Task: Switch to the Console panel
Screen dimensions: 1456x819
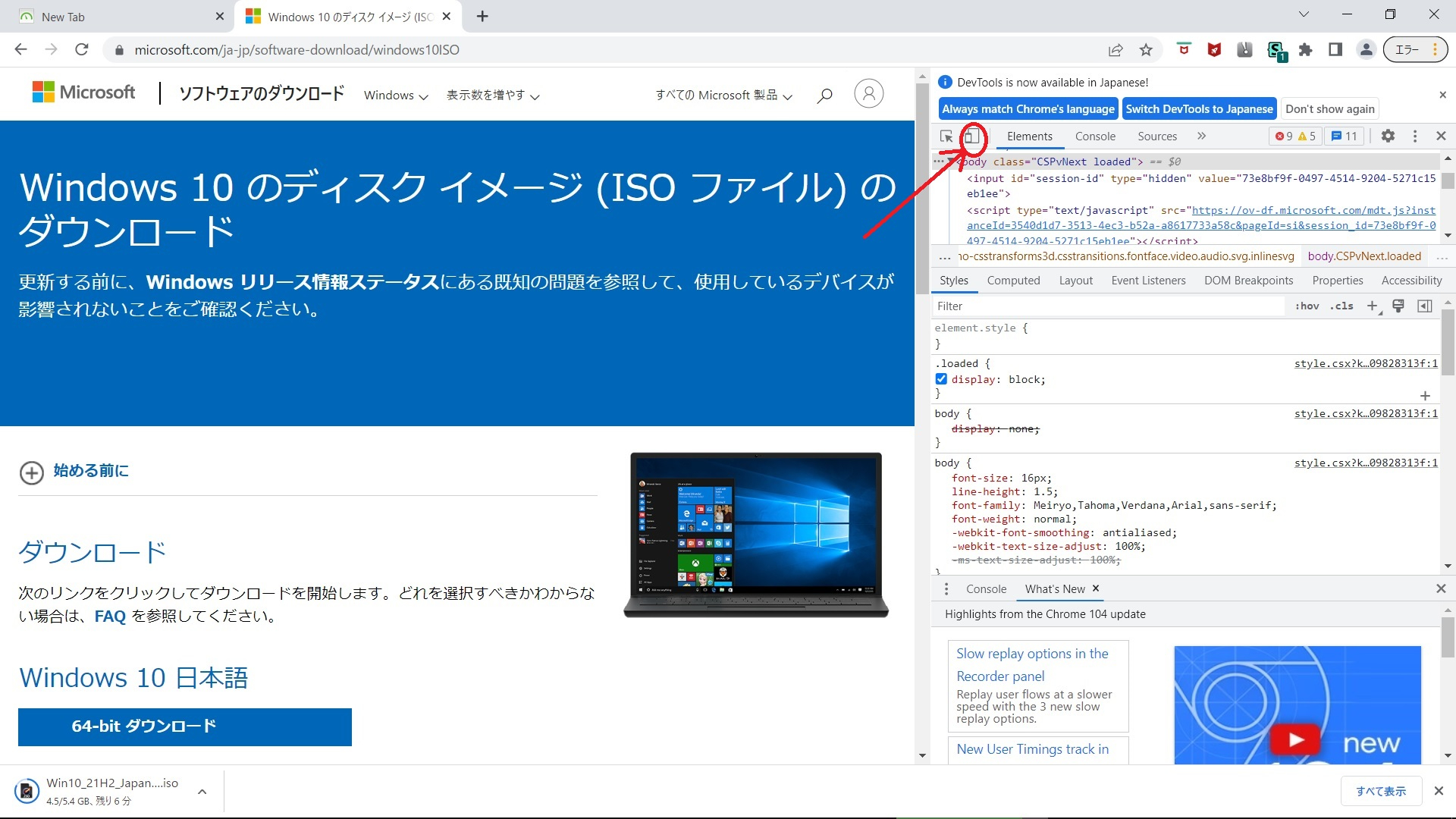Action: (1095, 136)
